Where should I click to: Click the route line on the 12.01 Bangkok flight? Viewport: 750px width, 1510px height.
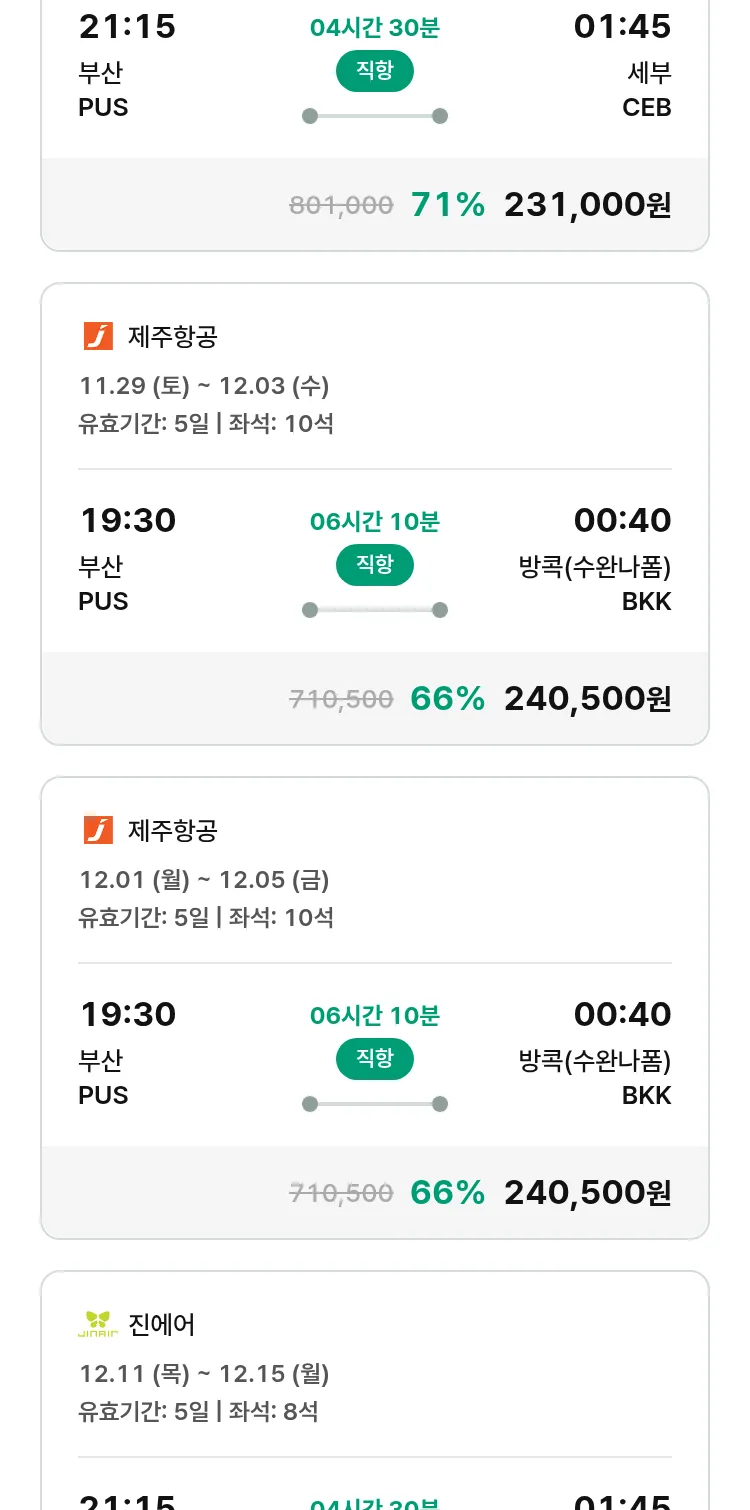pos(374,1104)
